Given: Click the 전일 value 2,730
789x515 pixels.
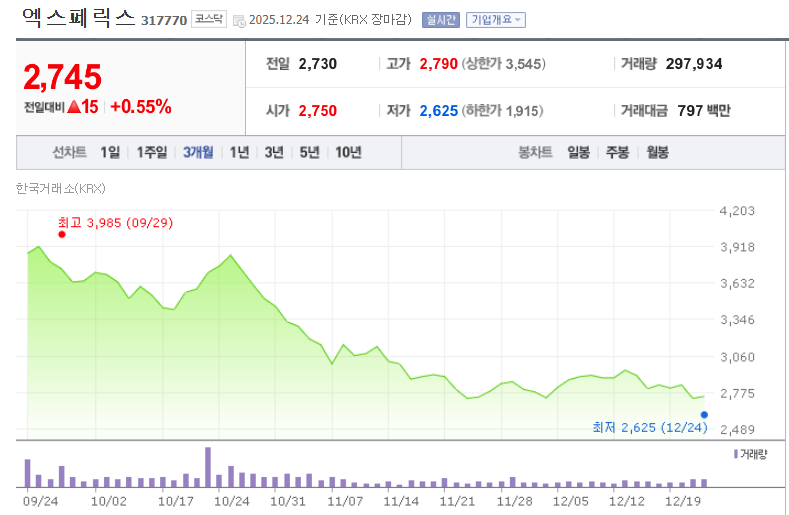Looking at the screenshot, I should tap(318, 64).
